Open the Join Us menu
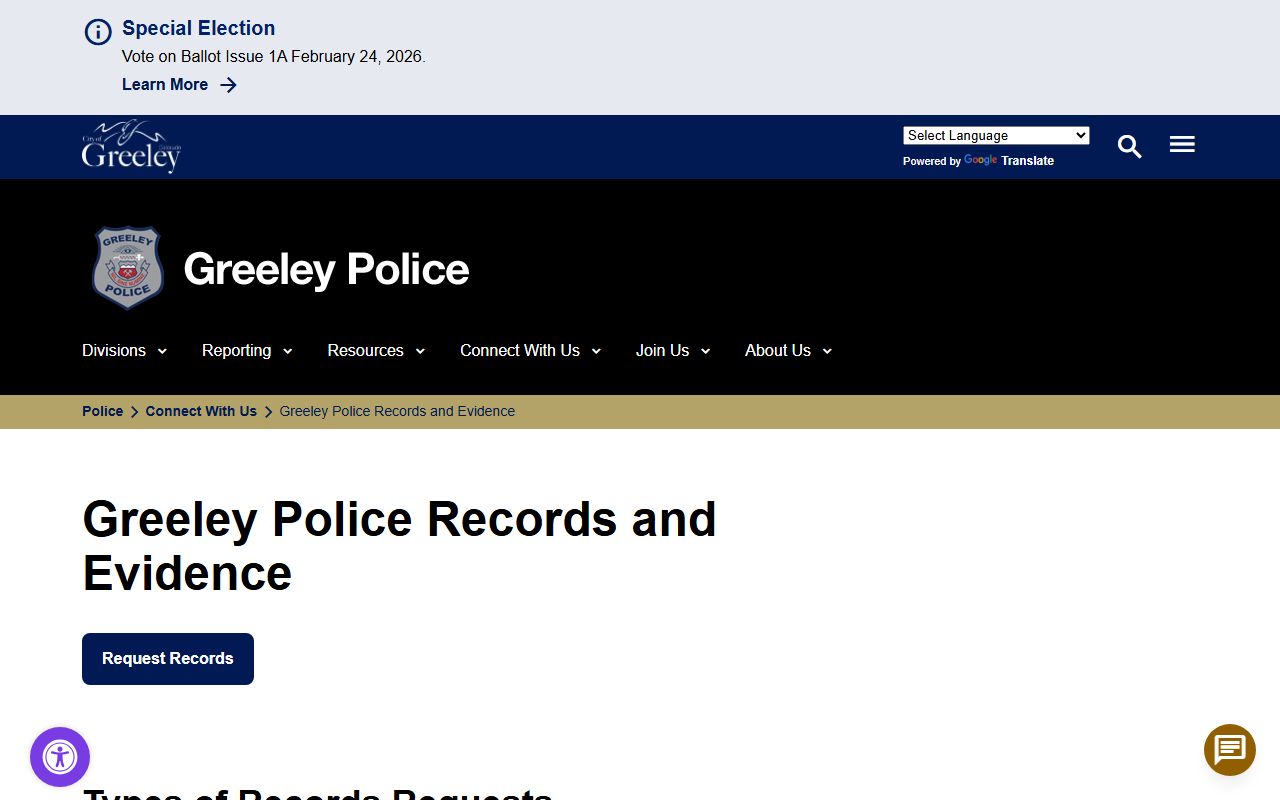The image size is (1280, 800). pos(662,351)
